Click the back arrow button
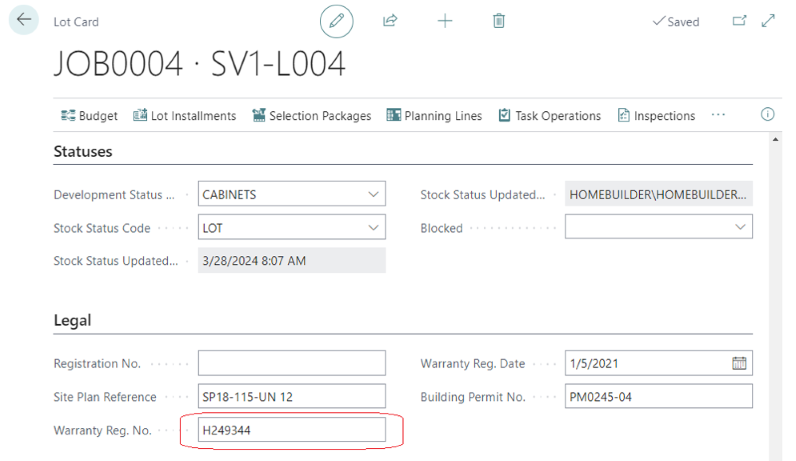 click(x=24, y=20)
